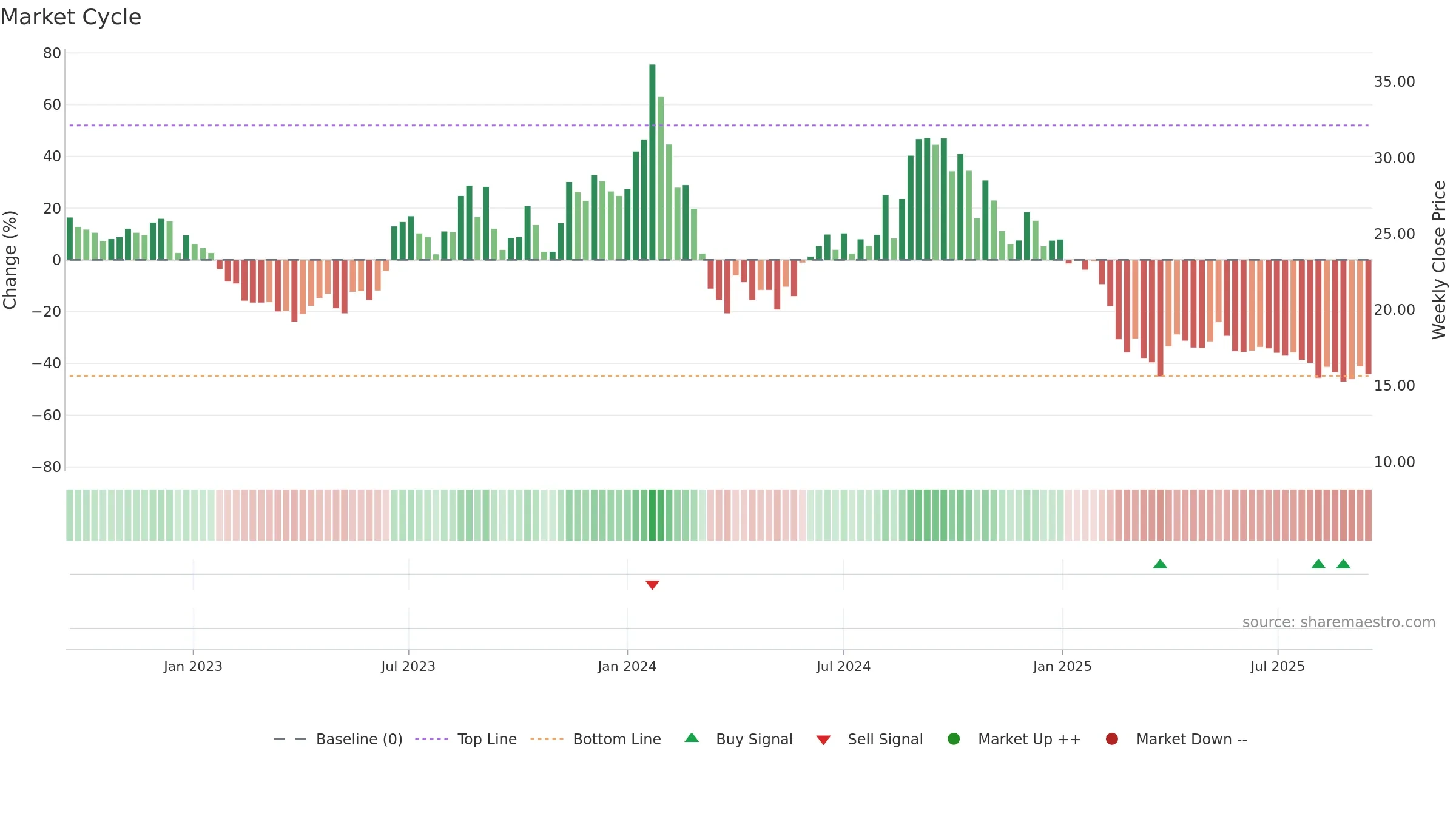
Task: Click the Buy Signal legend label
Action: point(754,739)
